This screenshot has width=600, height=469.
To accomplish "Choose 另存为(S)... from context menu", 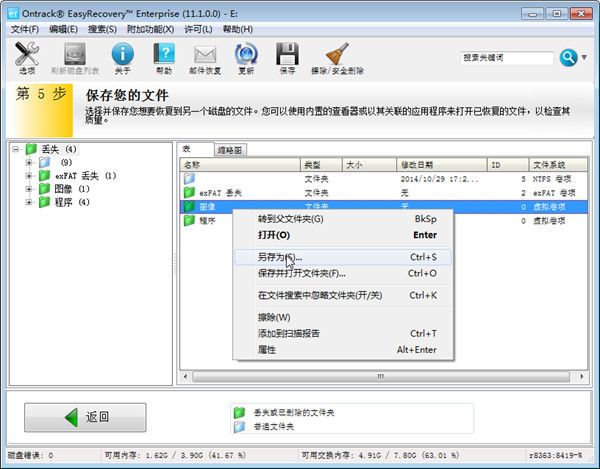I will coord(343,257).
